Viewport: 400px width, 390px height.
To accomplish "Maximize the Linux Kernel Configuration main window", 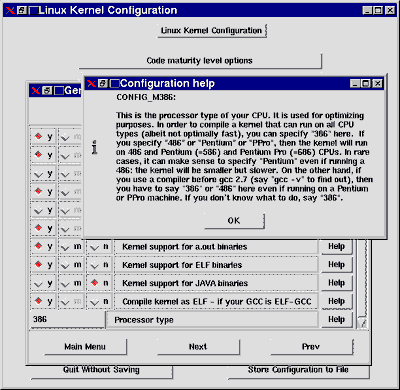I will (379, 10).
